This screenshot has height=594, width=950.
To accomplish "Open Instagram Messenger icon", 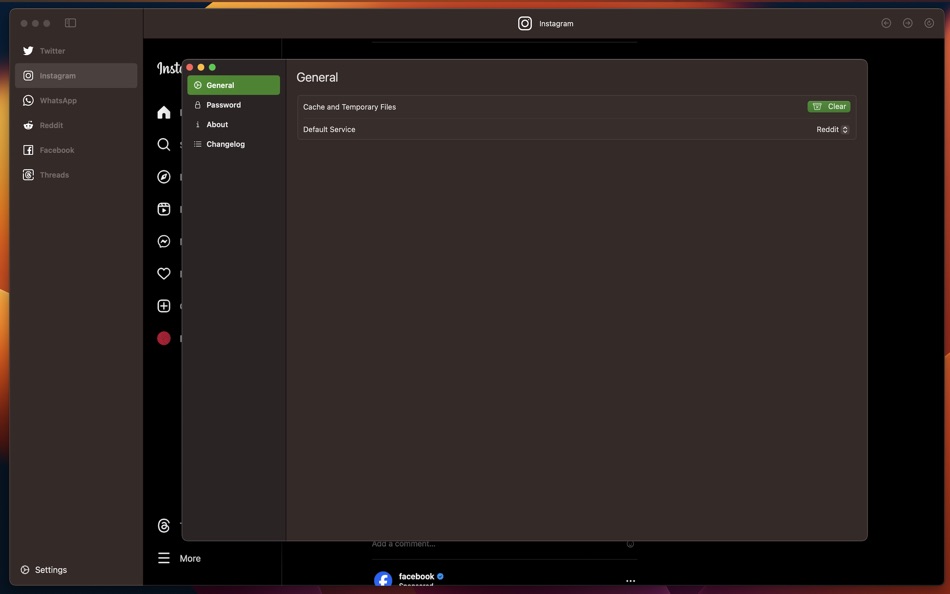I will click(x=164, y=241).
